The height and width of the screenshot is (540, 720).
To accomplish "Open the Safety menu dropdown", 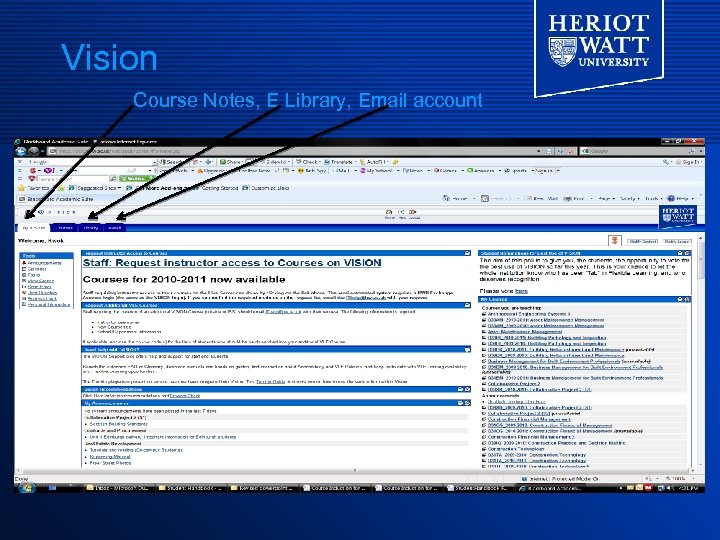I will (x=629, y=198).
